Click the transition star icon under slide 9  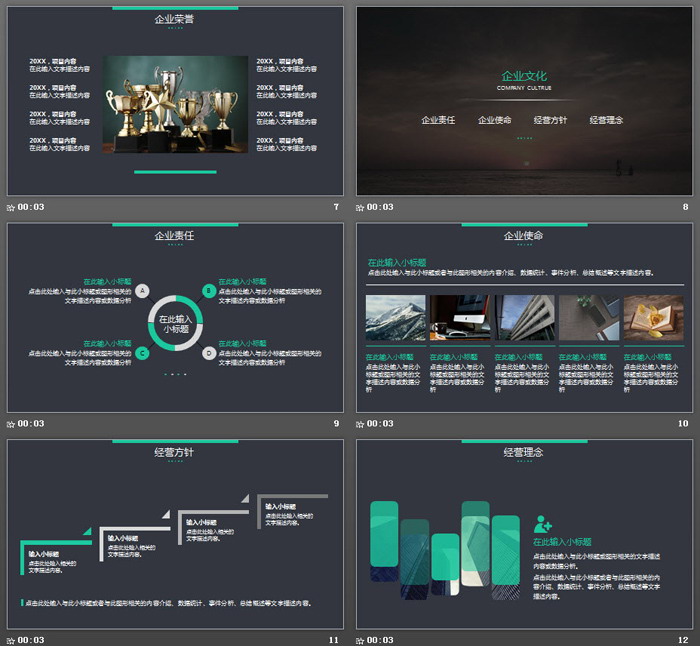point(11,423)
